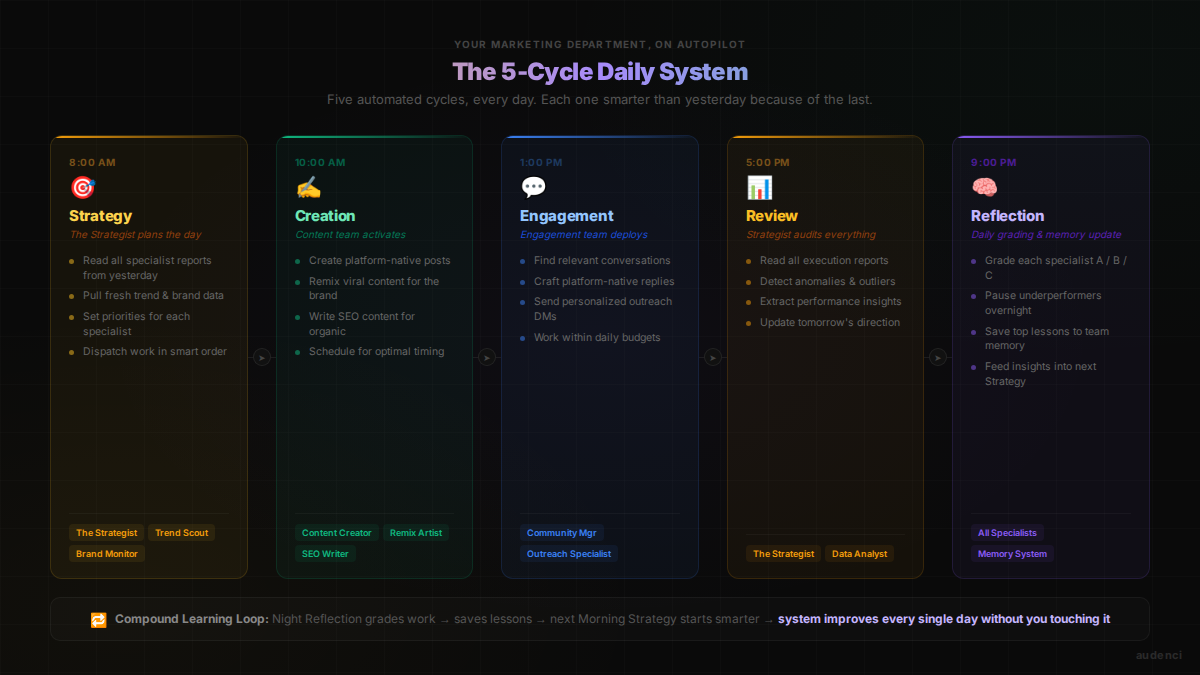1200x675 pixels.
Task: Click the arrow between Engagement and Review
Action: (x=713, y=357)
